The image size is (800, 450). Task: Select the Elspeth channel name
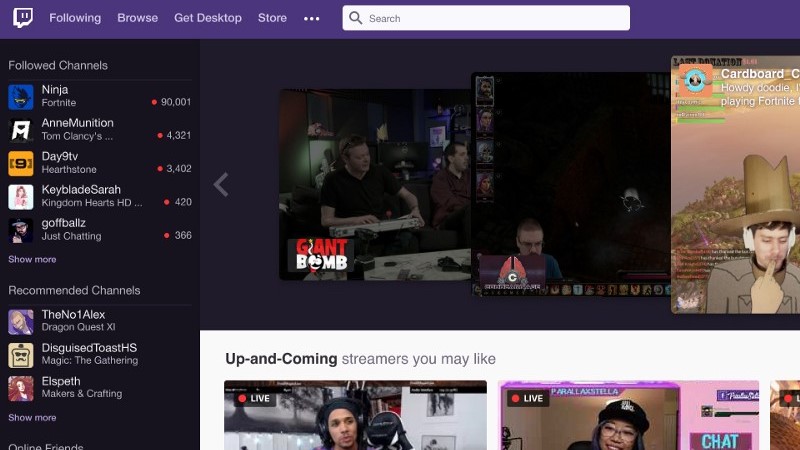point(61,382)
